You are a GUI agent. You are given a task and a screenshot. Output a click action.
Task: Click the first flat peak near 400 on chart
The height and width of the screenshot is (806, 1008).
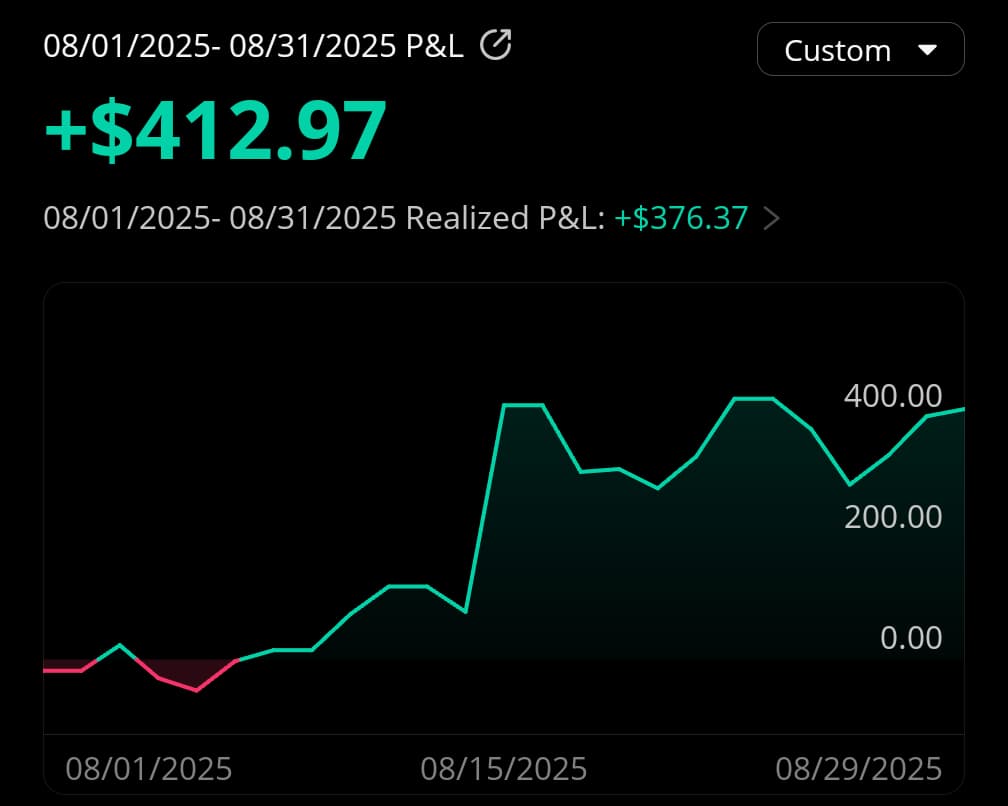coord(523,405)
